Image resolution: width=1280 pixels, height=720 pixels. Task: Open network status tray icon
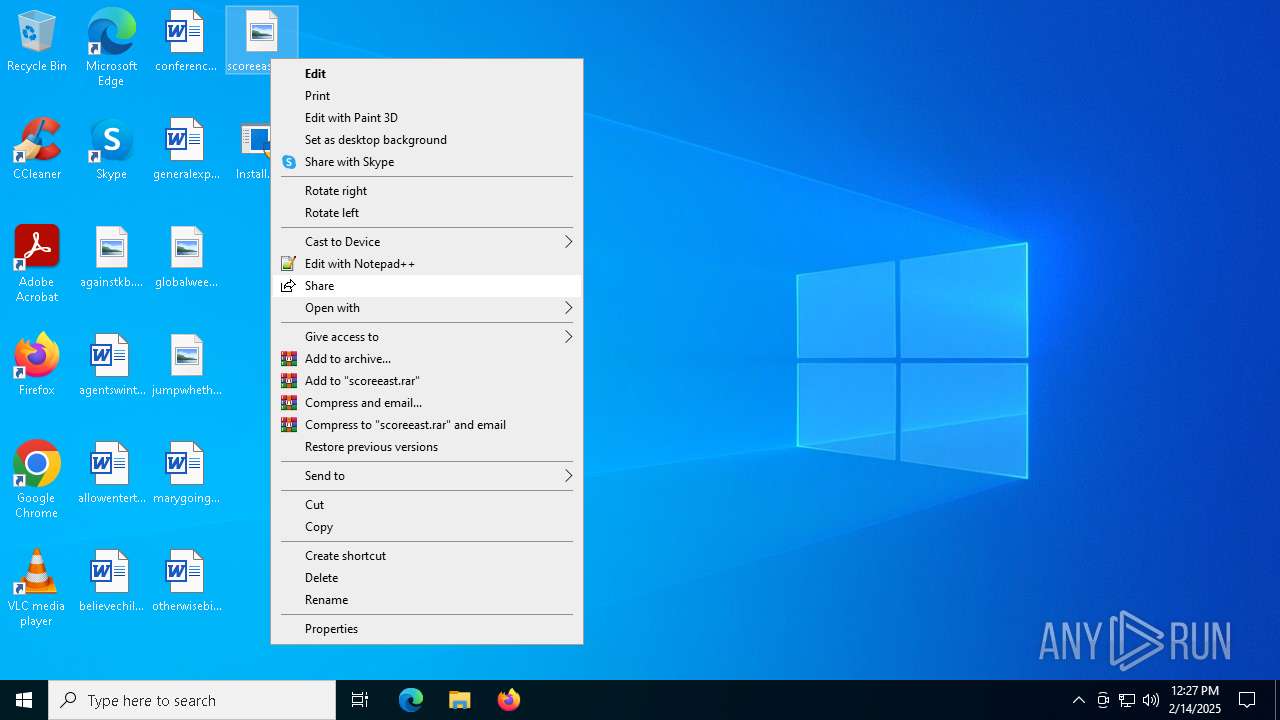1127,700
